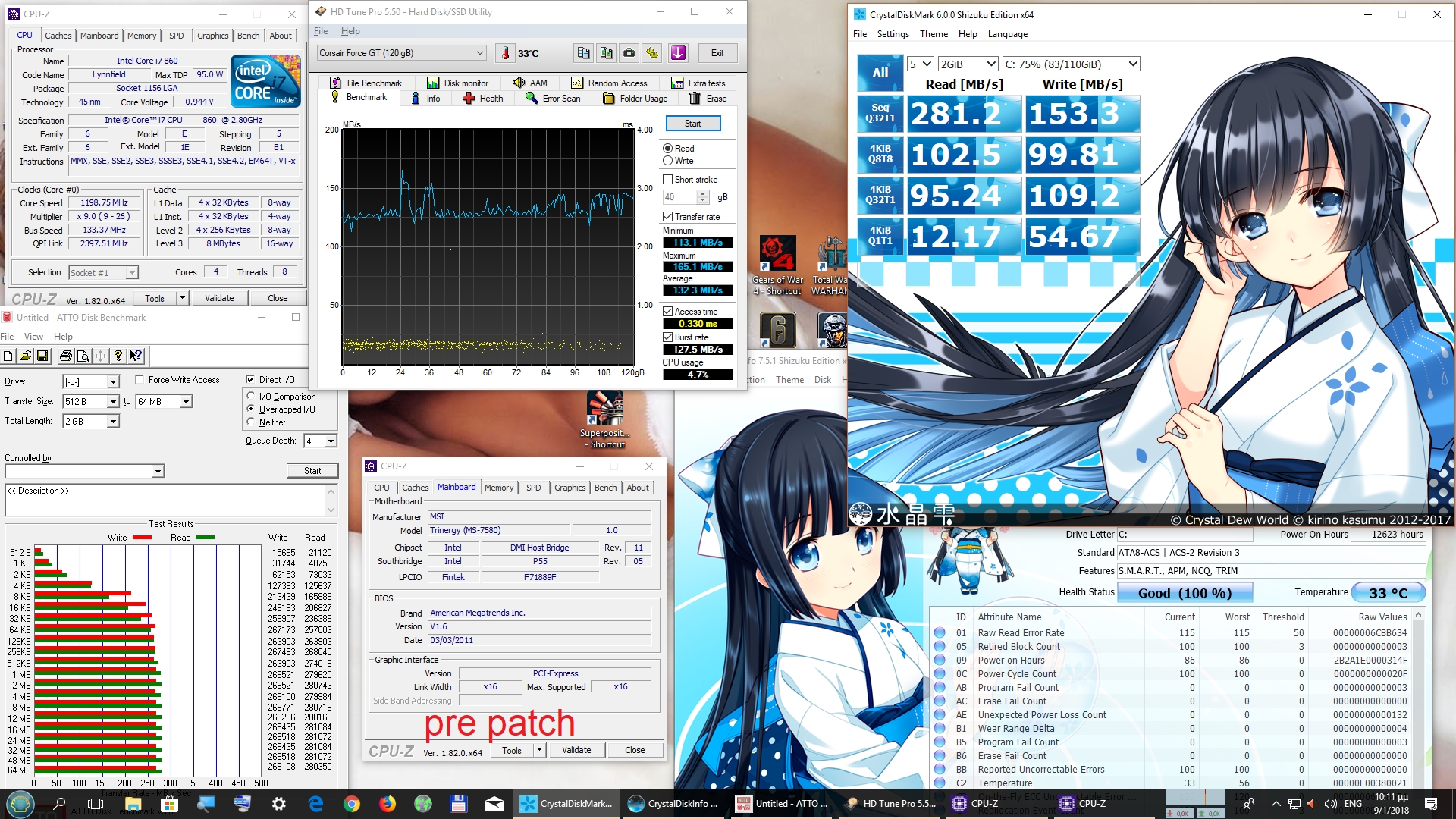Check Force Write Access in ATTO
Viewport: 1456px width, 819px height.
point(140,379)
